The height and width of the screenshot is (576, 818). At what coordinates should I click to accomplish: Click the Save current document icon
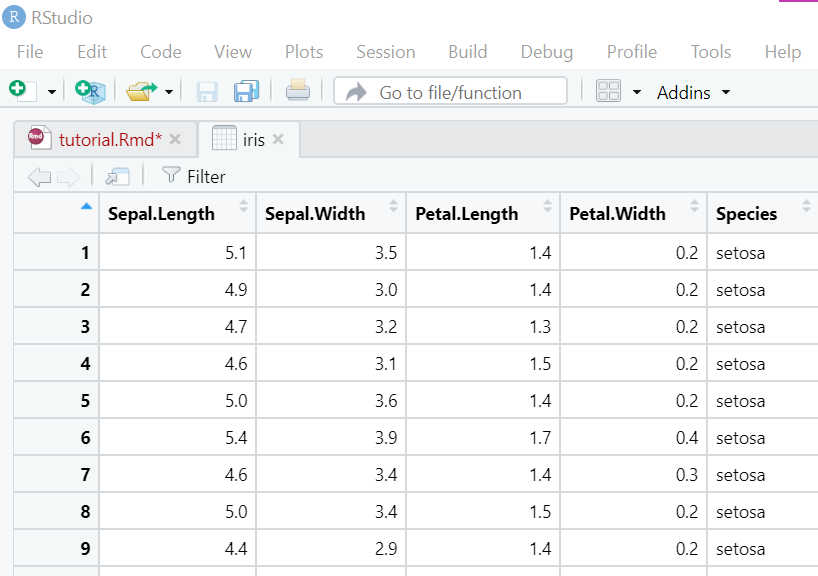(207, 92)
